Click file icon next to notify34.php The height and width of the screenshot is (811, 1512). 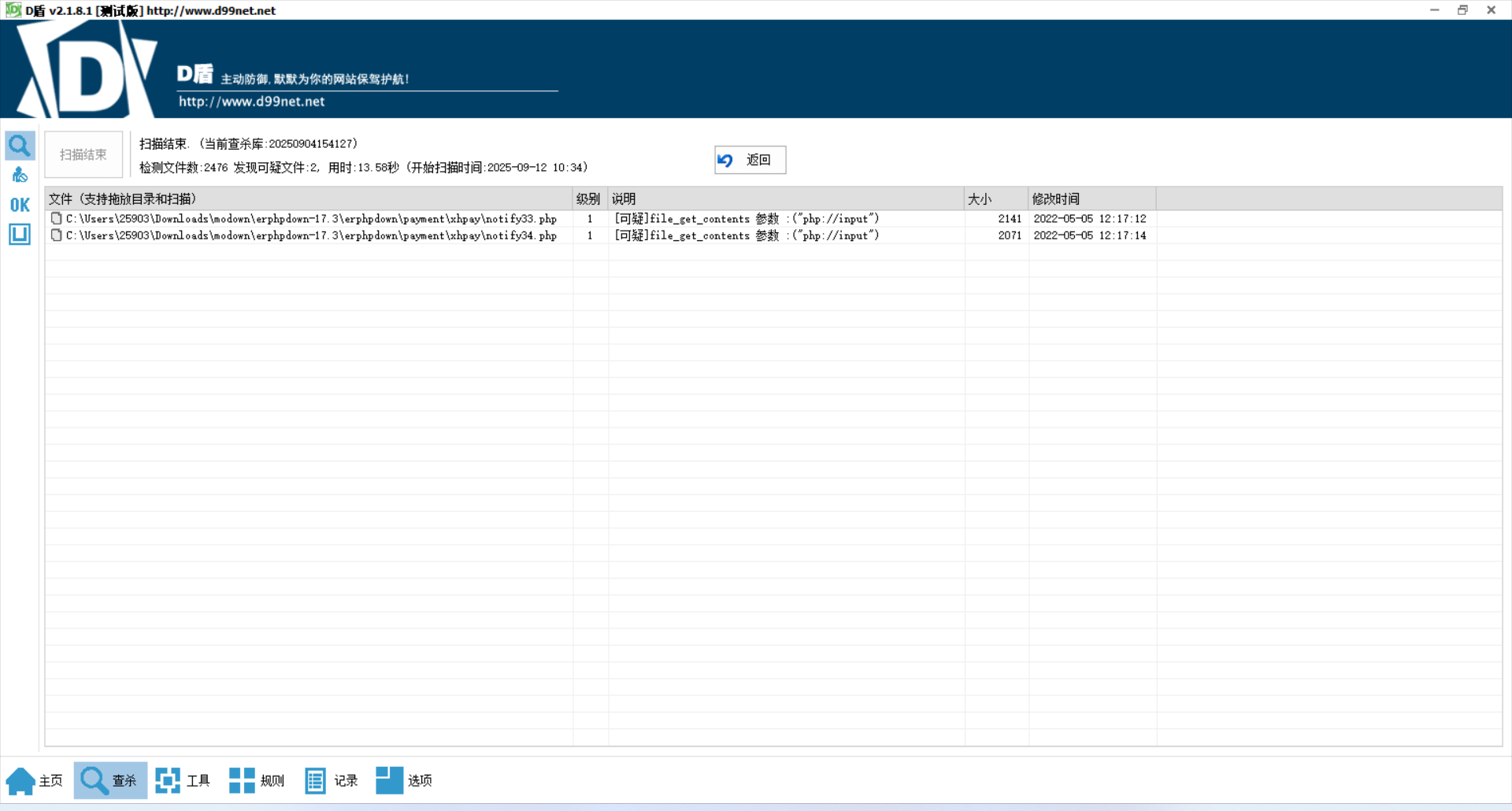pyautogui.click(x=56, y=235)
